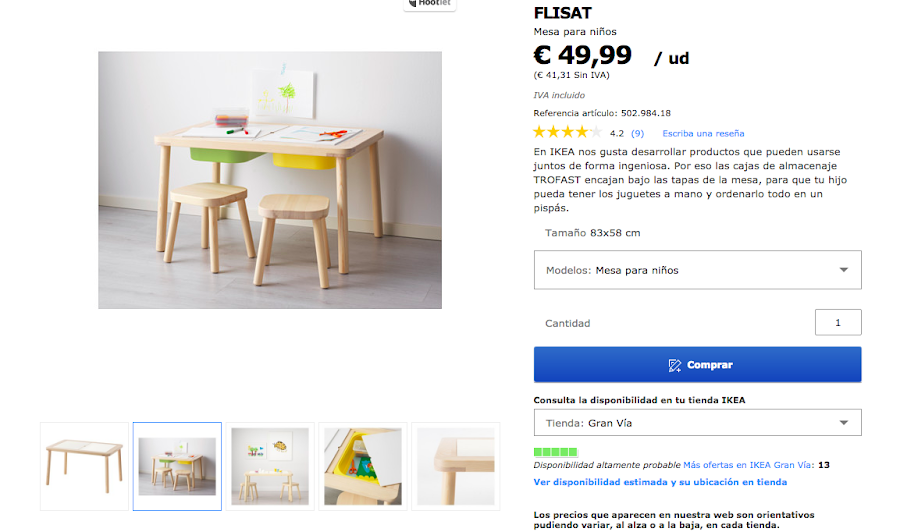This screenshot has height=532, width=900.
Task: Open the Modelos dropdown arrow
Action: [x=843, y=270]
